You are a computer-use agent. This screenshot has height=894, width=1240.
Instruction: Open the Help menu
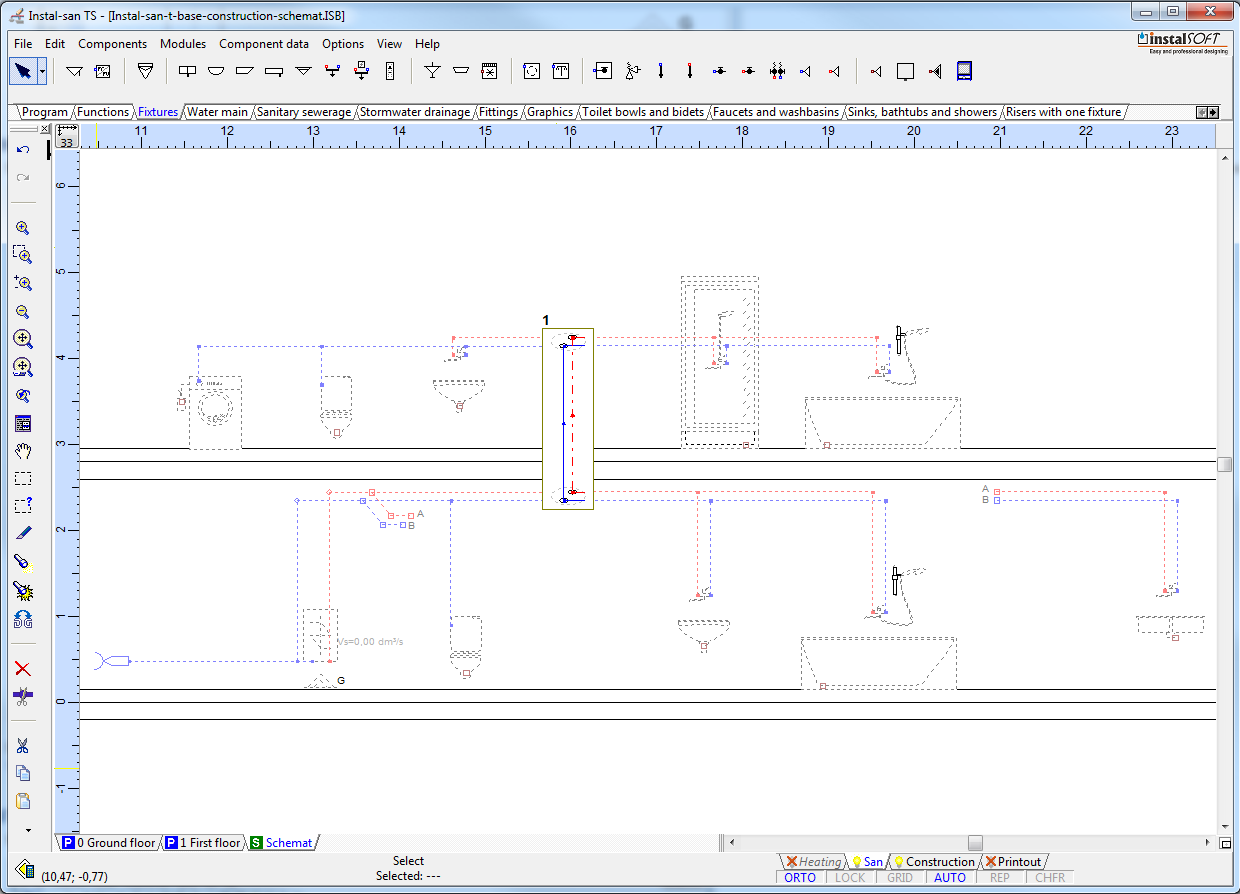pos(427,44)
